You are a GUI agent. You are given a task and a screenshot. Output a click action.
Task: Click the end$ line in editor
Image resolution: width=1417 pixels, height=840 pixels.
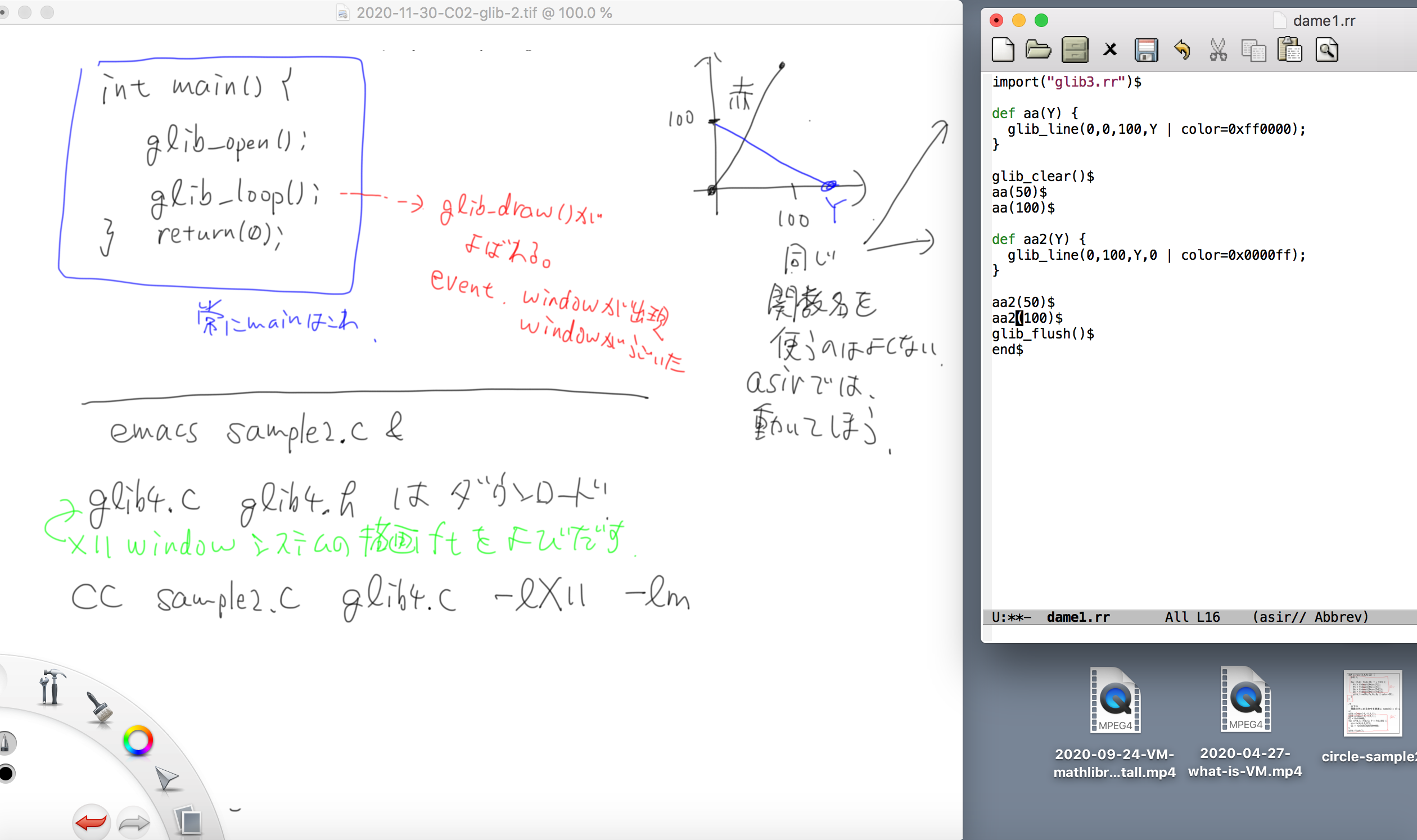(1008, 350)
